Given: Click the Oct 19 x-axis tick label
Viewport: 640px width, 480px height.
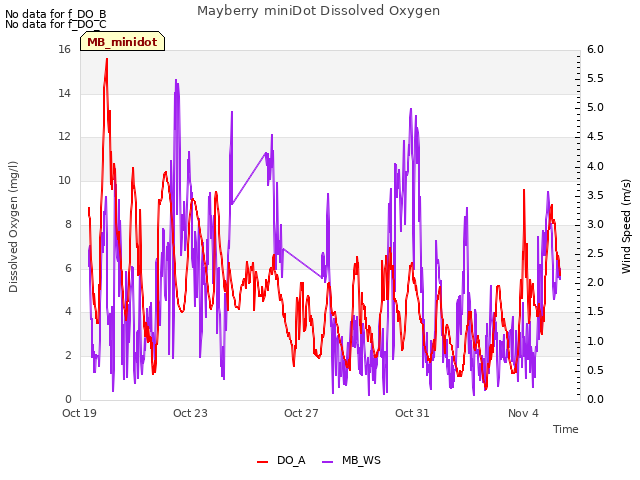Looking at the screenshot, I should tap(79, 413).
